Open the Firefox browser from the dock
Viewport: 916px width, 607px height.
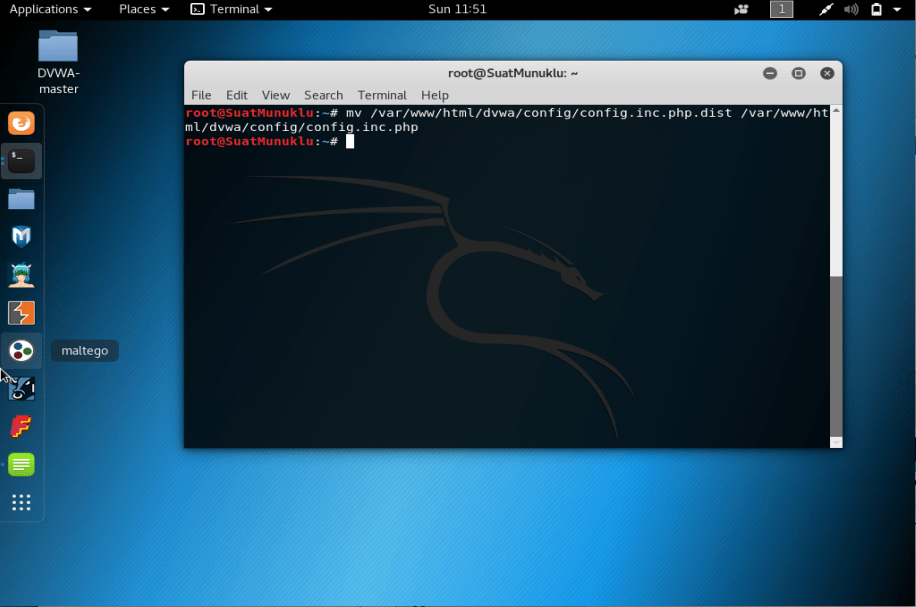(21, 123)
